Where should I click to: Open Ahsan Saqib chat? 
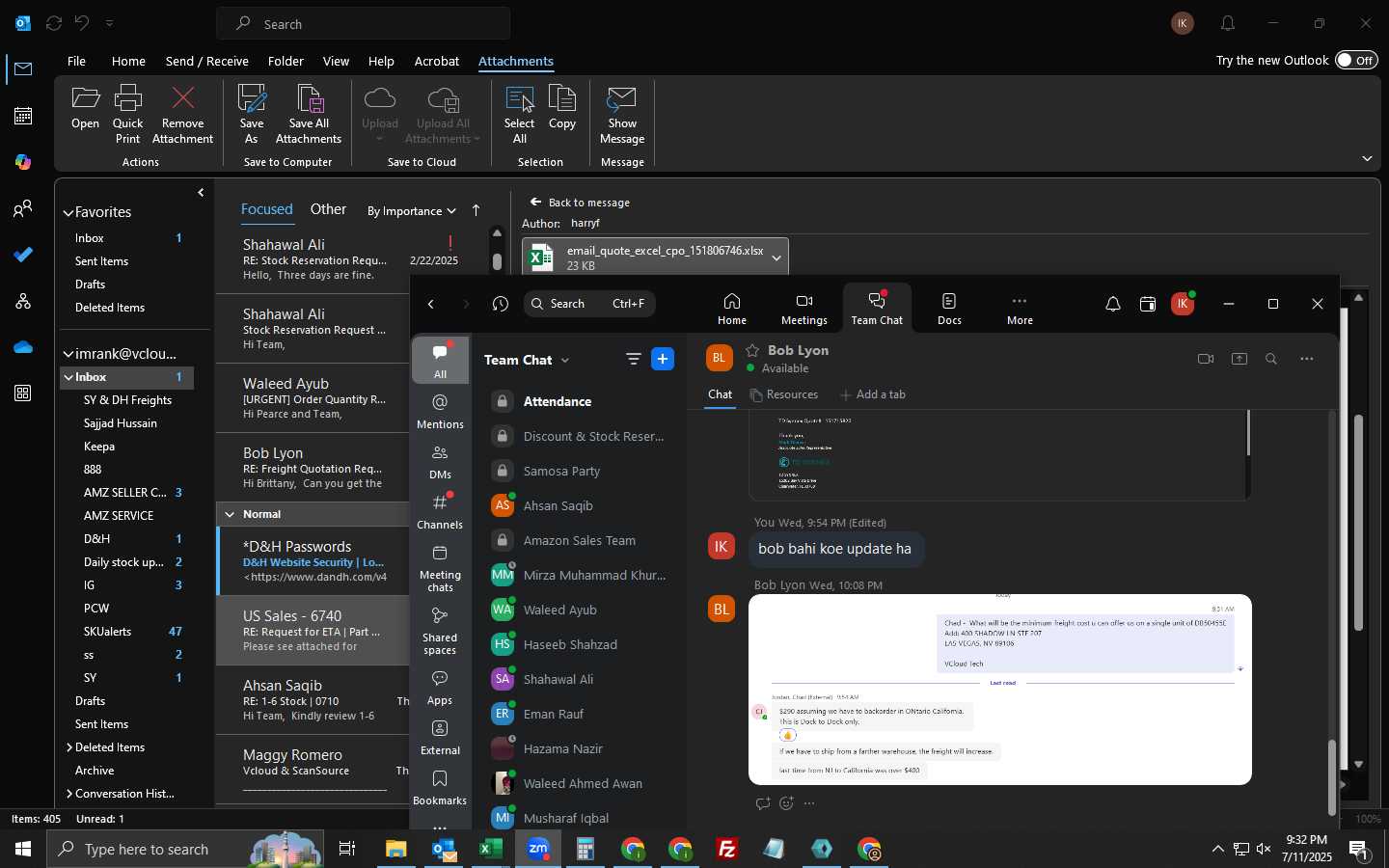[579, 505]
